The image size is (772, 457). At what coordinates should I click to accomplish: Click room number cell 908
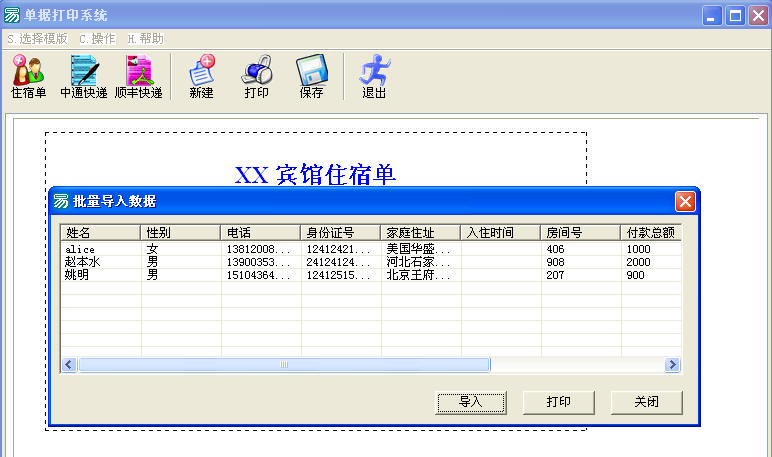click(555, 262)
